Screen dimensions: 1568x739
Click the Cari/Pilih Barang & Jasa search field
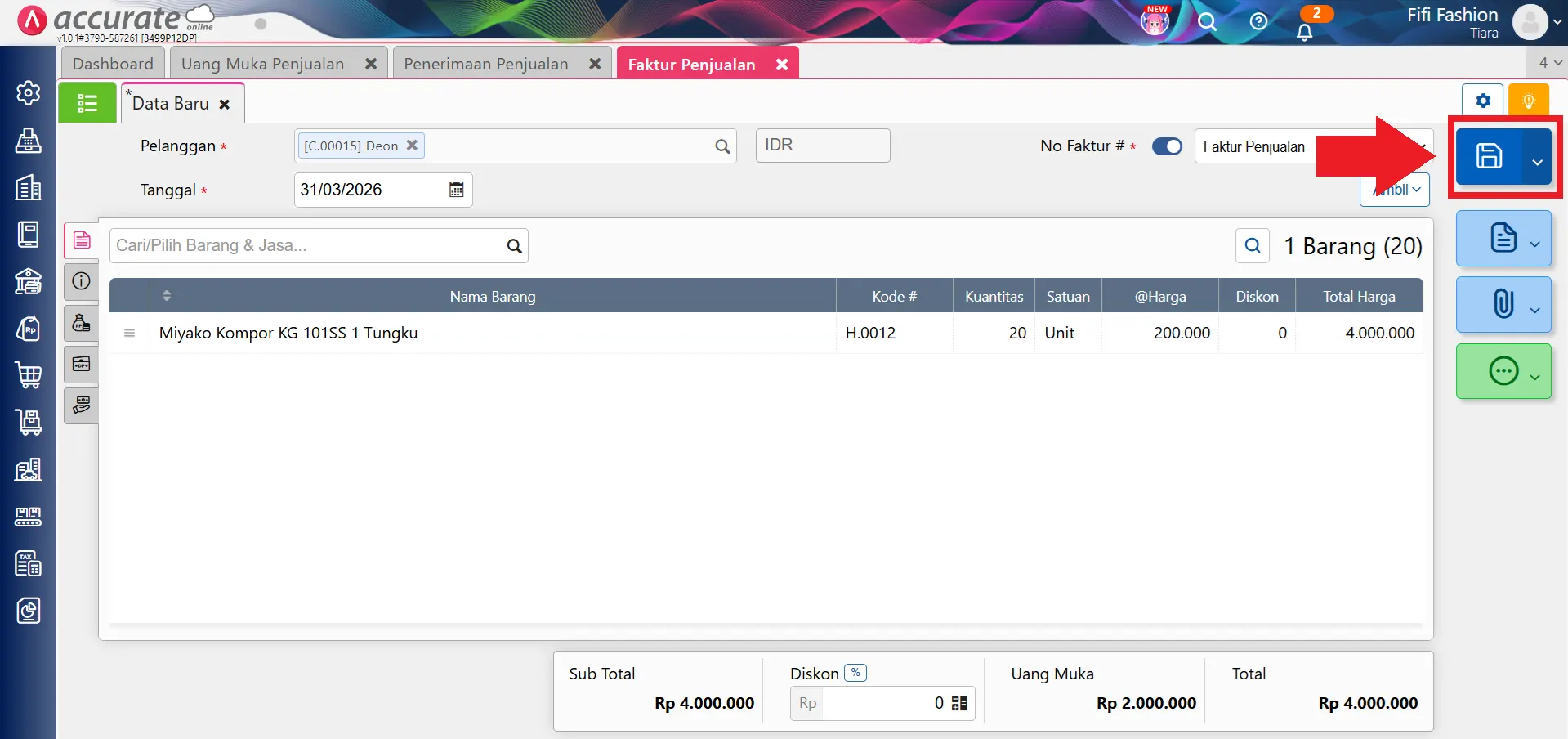(307, 245)
